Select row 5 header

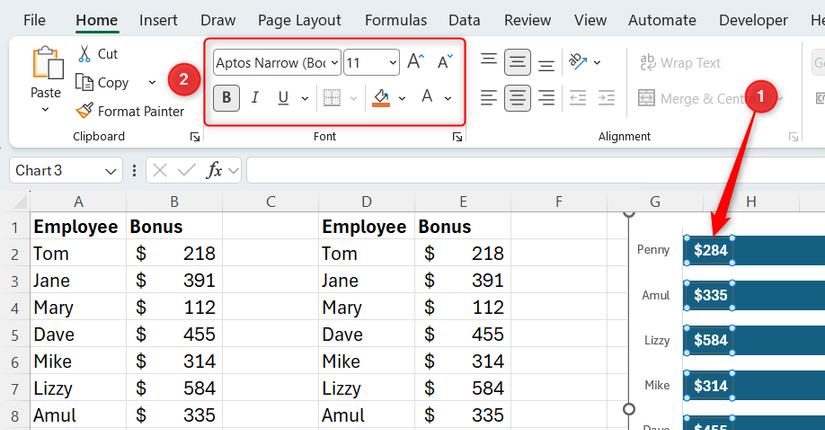click(x=15, y=335)
